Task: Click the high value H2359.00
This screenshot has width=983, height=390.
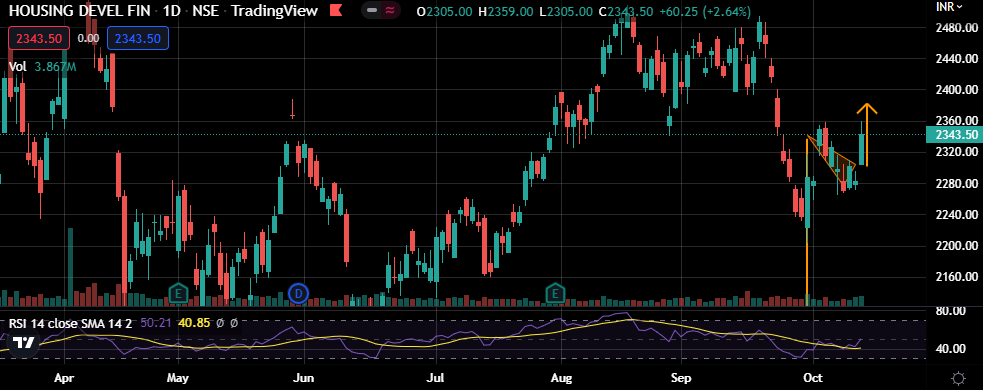Action: click(x=505, y=11)
